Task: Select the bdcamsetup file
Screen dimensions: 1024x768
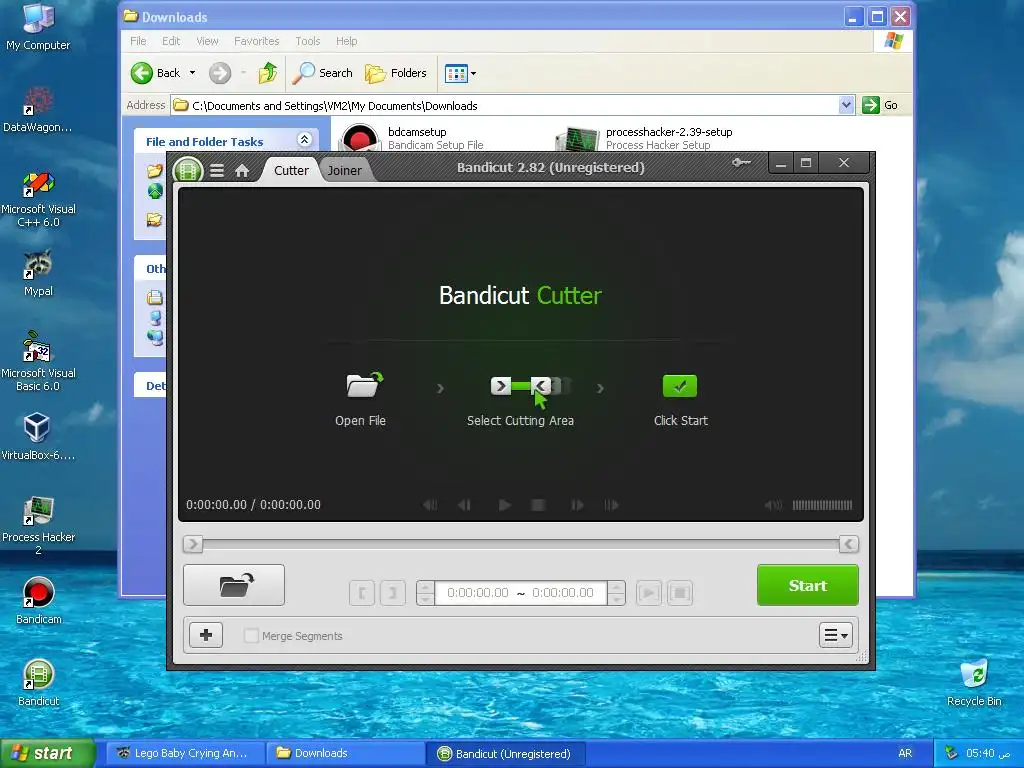Action: coord(413,137)
